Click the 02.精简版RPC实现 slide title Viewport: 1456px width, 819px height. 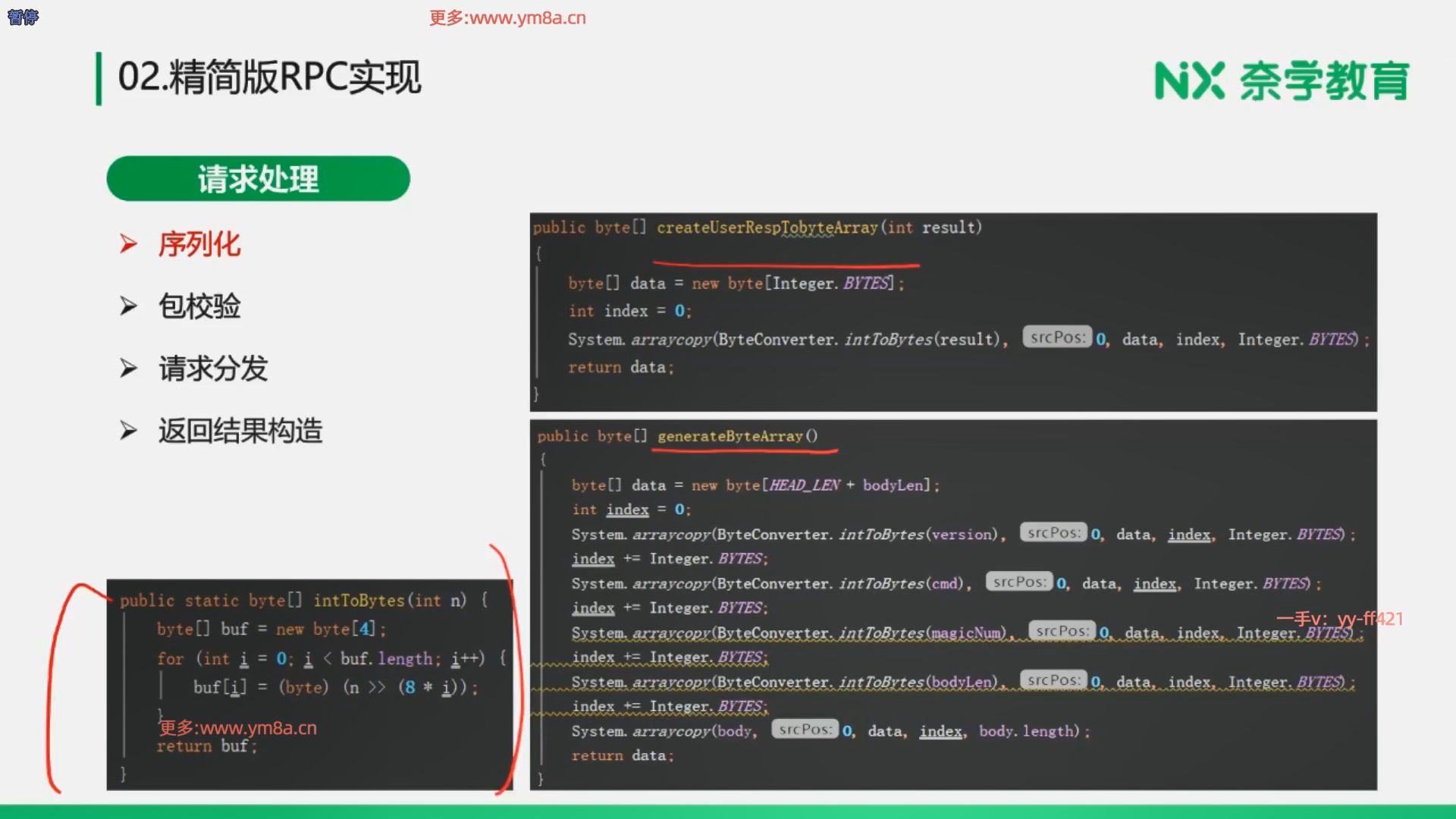tap(269, 77)
